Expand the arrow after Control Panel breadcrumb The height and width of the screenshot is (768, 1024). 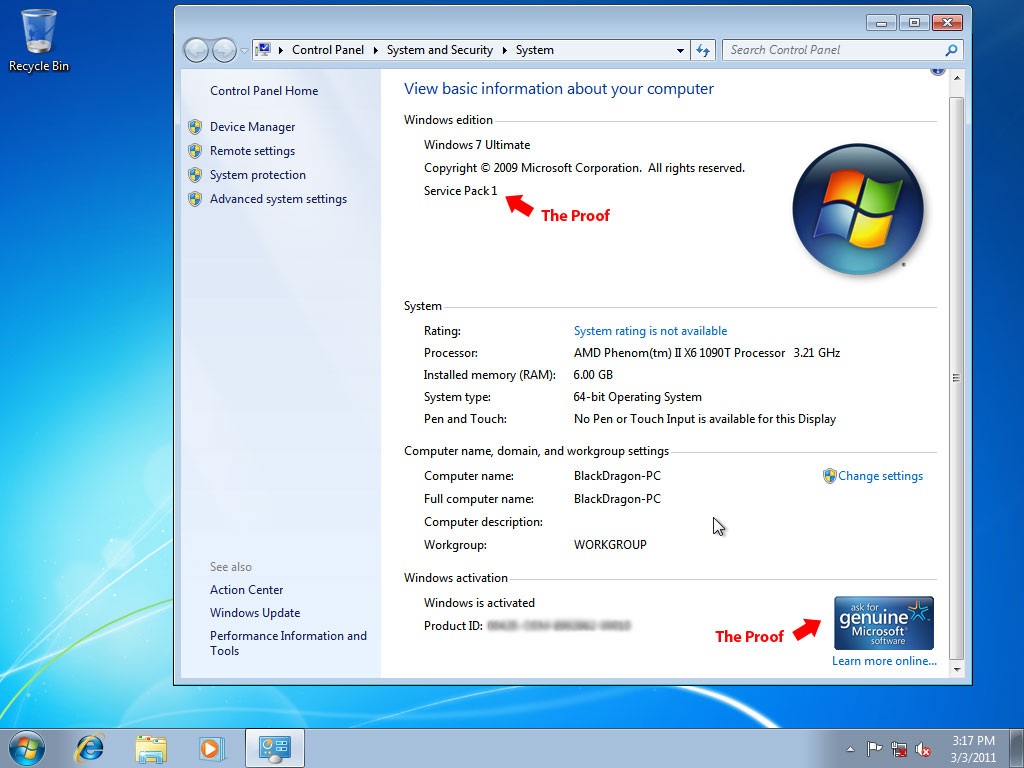click(x=376, y=50)
